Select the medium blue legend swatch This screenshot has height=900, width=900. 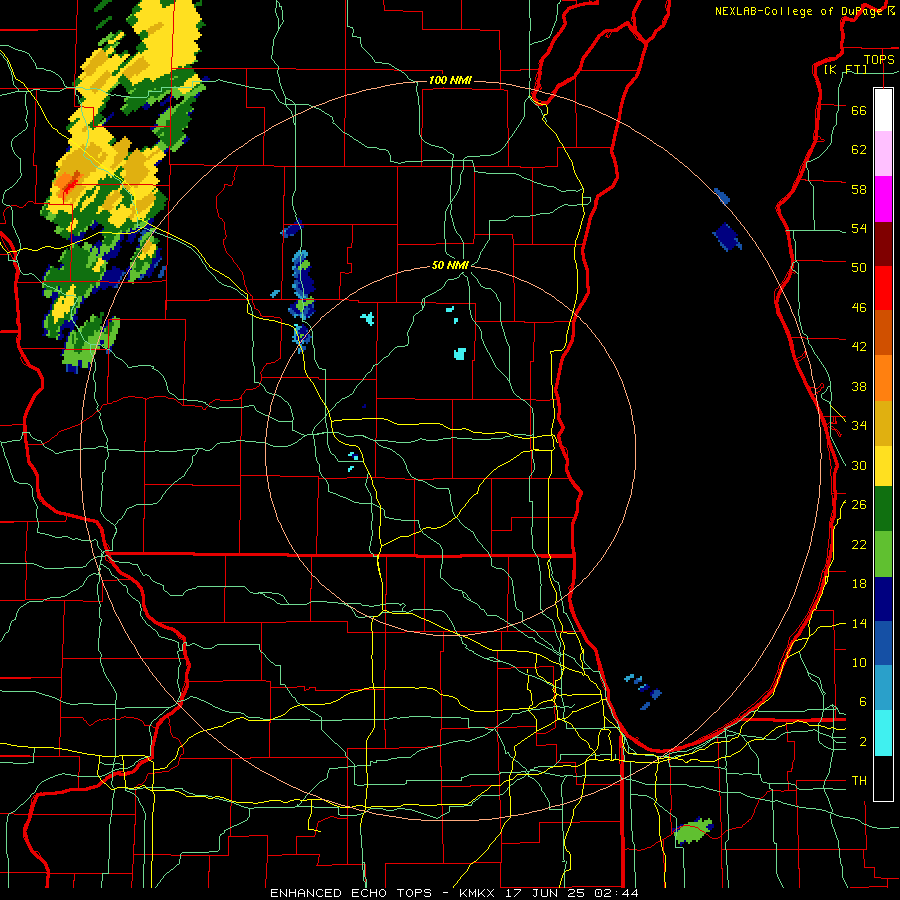[x=883, y=643]
